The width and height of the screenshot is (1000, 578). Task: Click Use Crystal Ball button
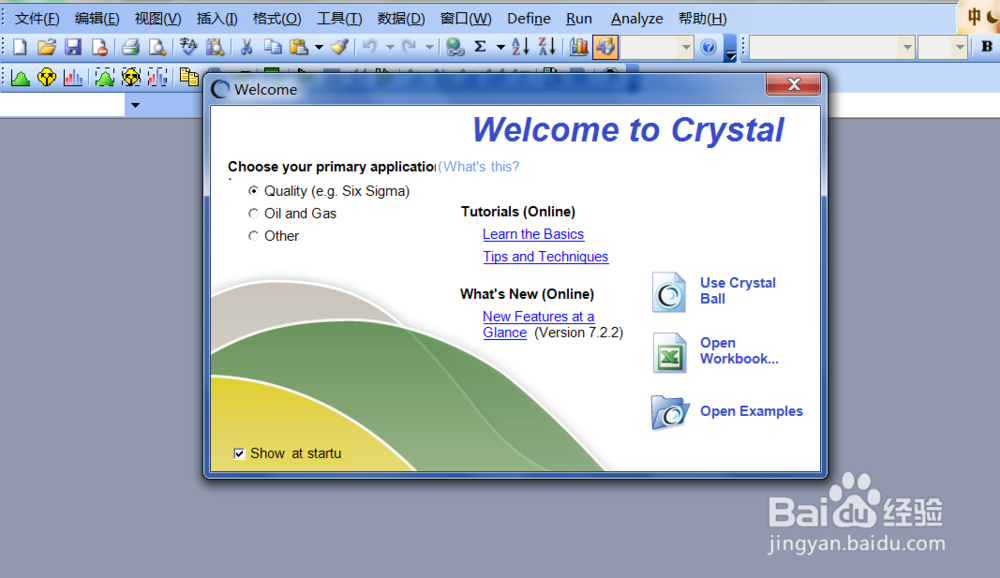[714, 292]
